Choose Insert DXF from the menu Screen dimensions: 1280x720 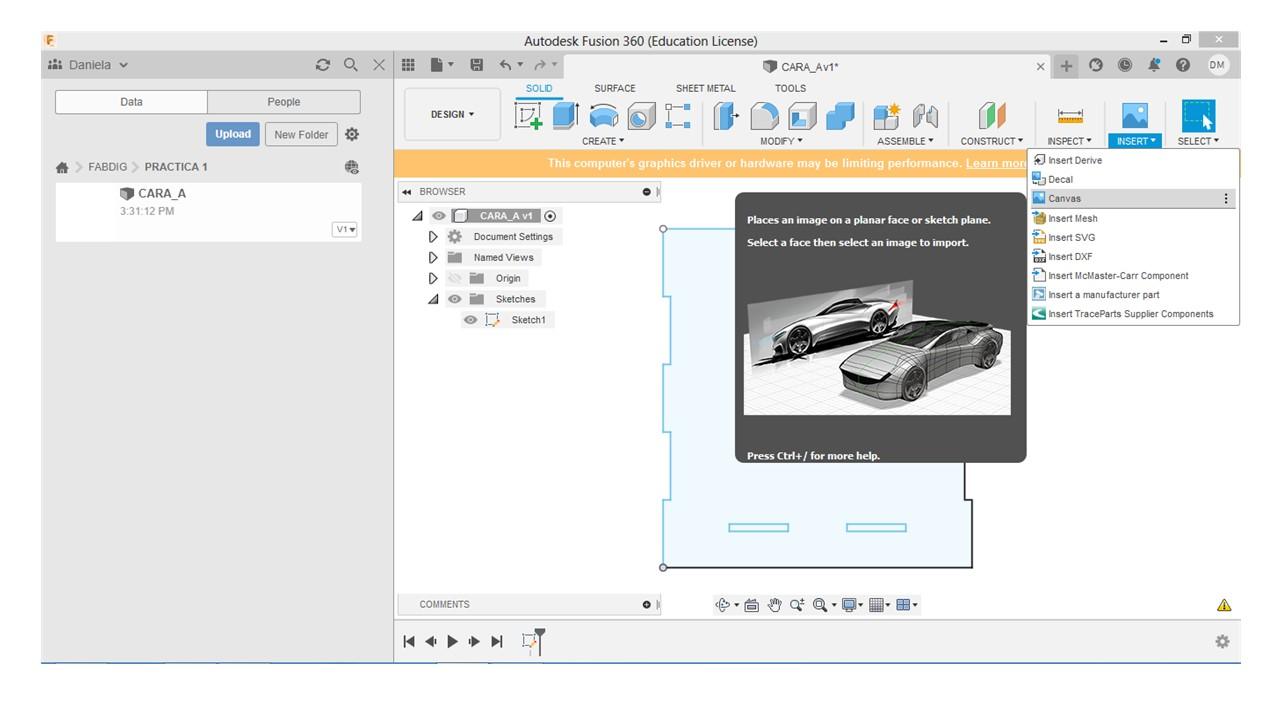pos(1134,256)
